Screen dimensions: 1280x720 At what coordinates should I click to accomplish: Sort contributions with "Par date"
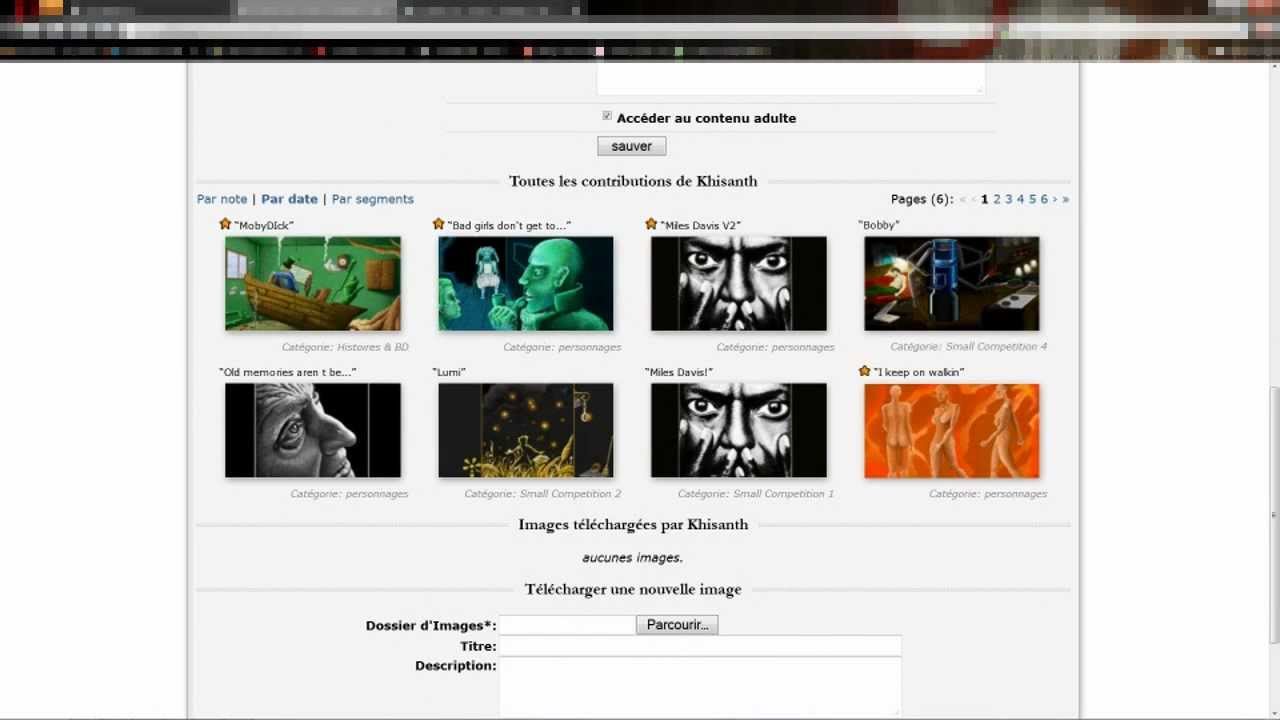click(x=289, y=199)
